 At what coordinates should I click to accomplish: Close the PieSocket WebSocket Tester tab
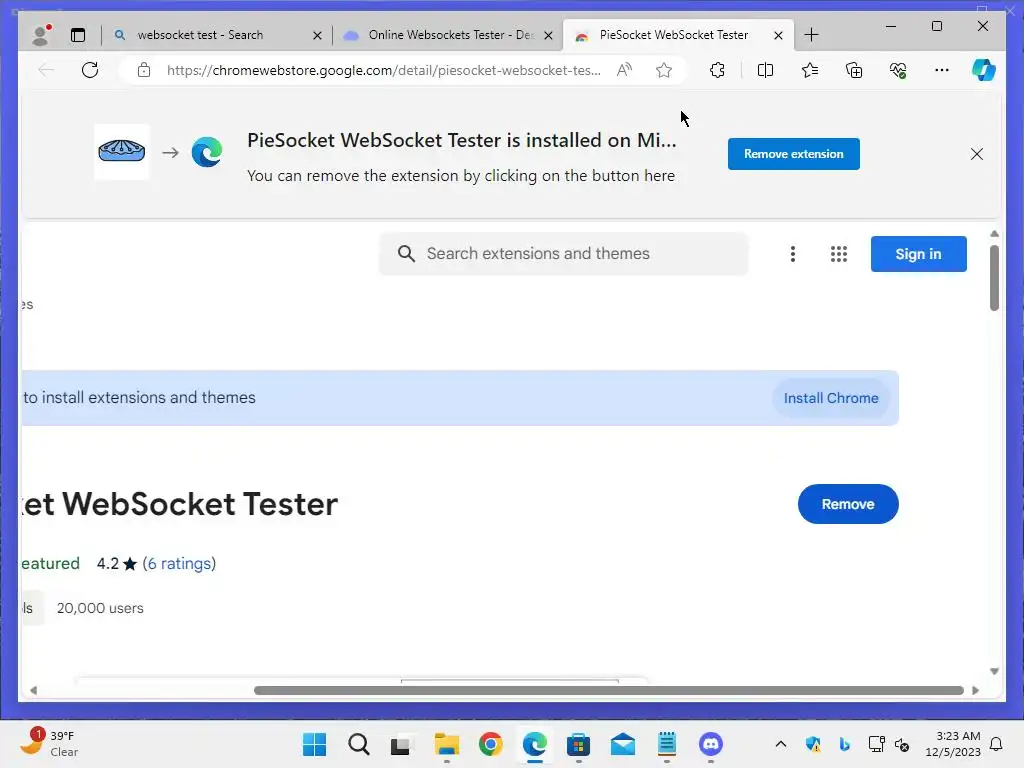pos(778,35)
